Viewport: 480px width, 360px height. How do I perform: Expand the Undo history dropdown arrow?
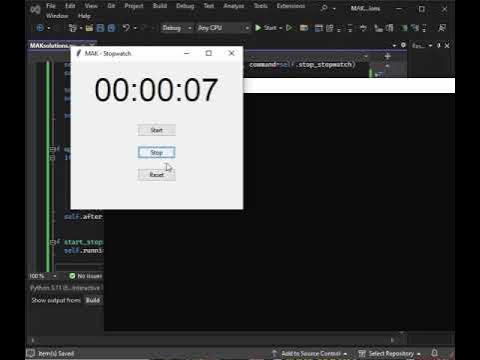point(135,28)
